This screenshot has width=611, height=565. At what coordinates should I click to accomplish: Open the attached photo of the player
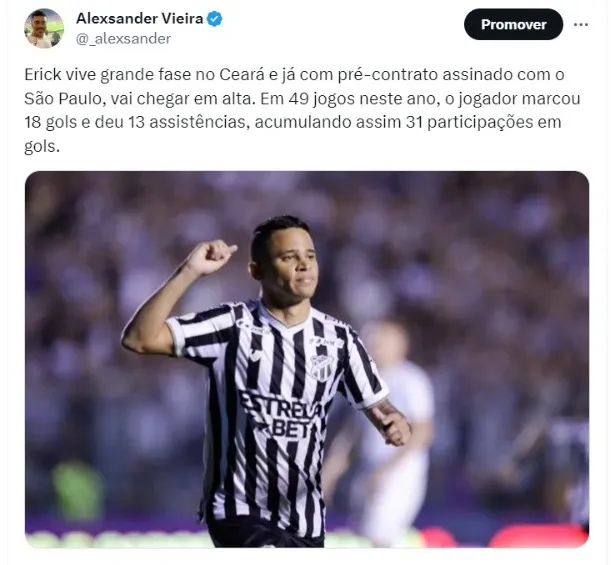(x=307, y=359)
